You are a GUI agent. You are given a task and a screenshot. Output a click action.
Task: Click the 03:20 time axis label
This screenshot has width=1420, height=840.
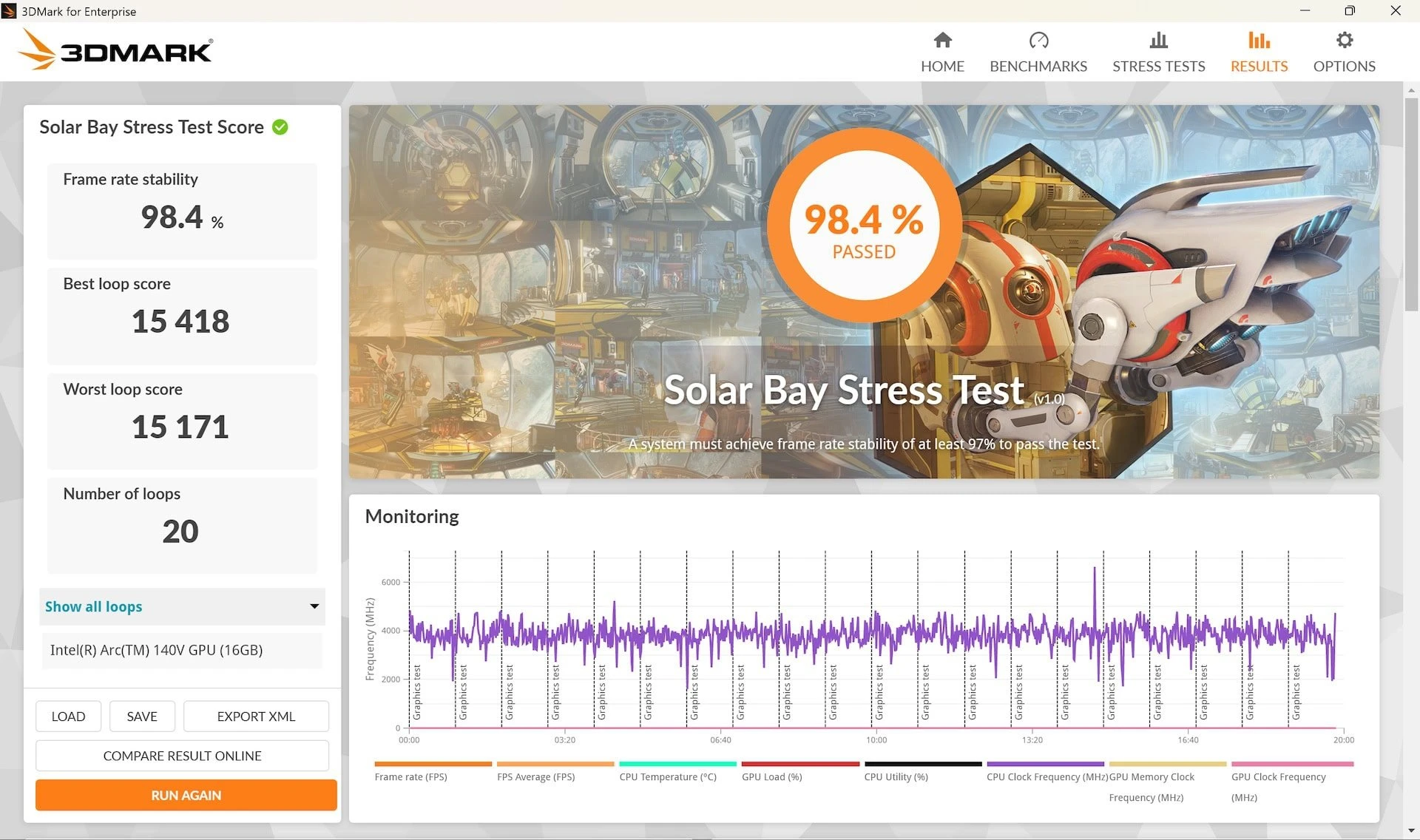(x=564, y=739)
